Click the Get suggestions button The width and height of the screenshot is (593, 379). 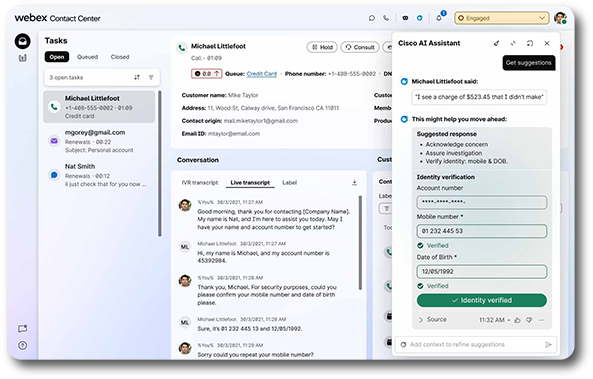[x=529, y=63]
